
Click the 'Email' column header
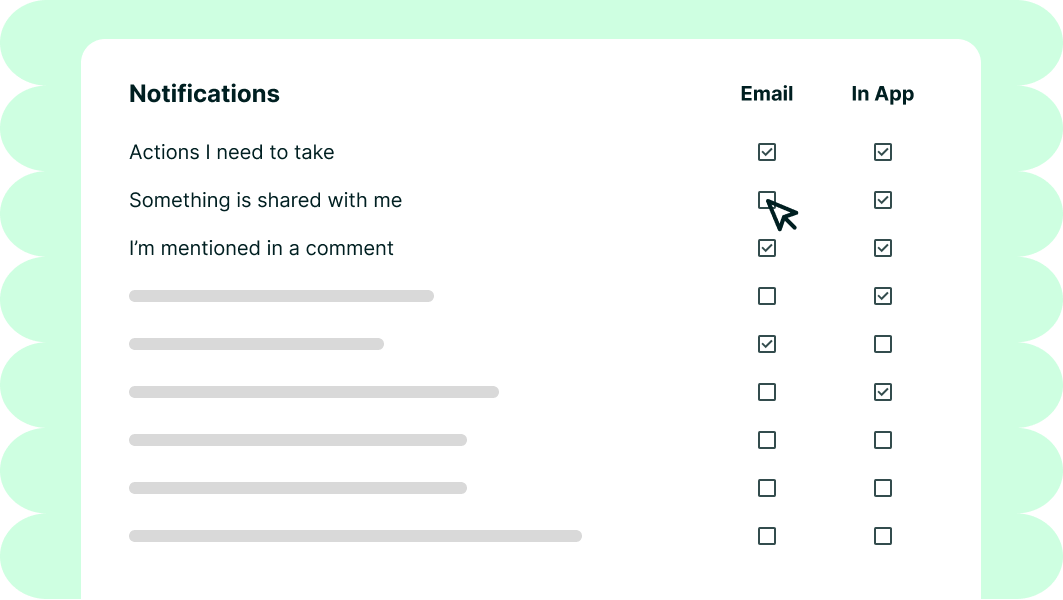[766, 93]
